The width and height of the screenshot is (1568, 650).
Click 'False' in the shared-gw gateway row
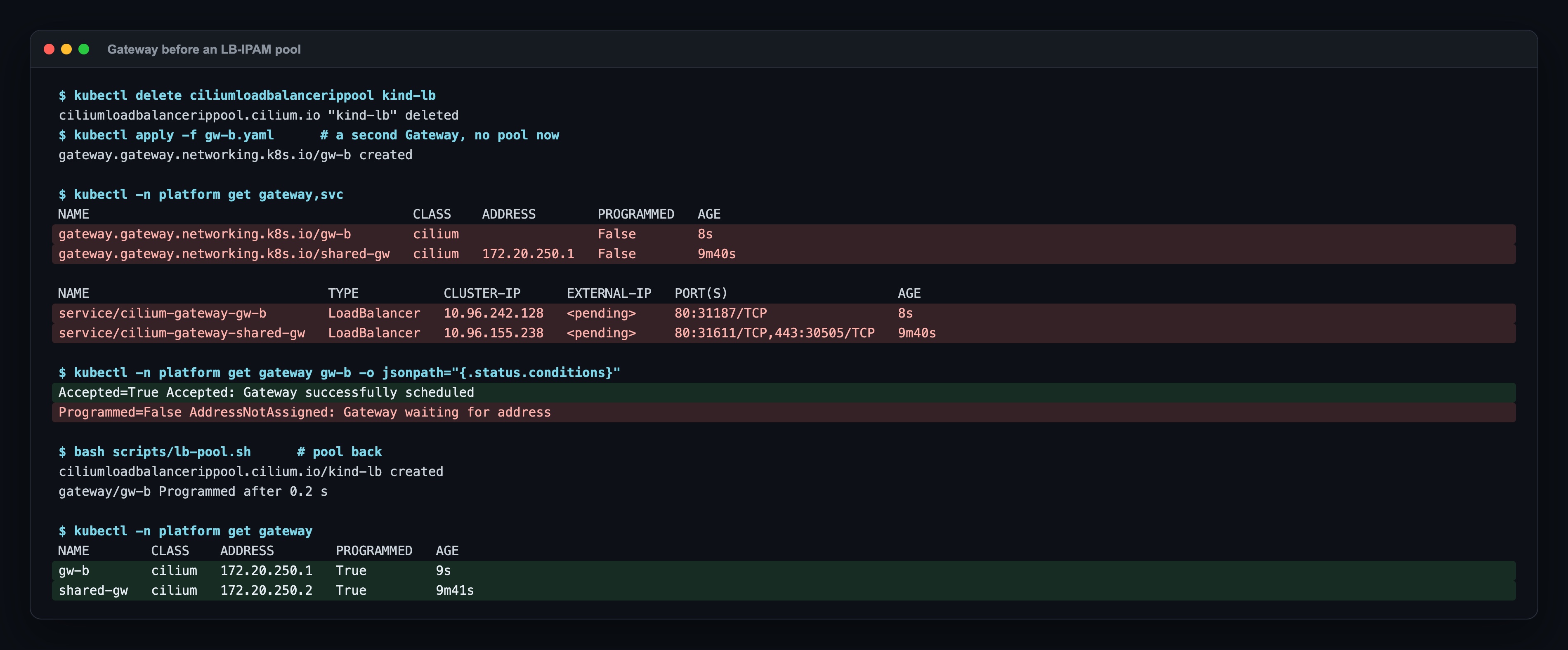[x=616, y=254]
